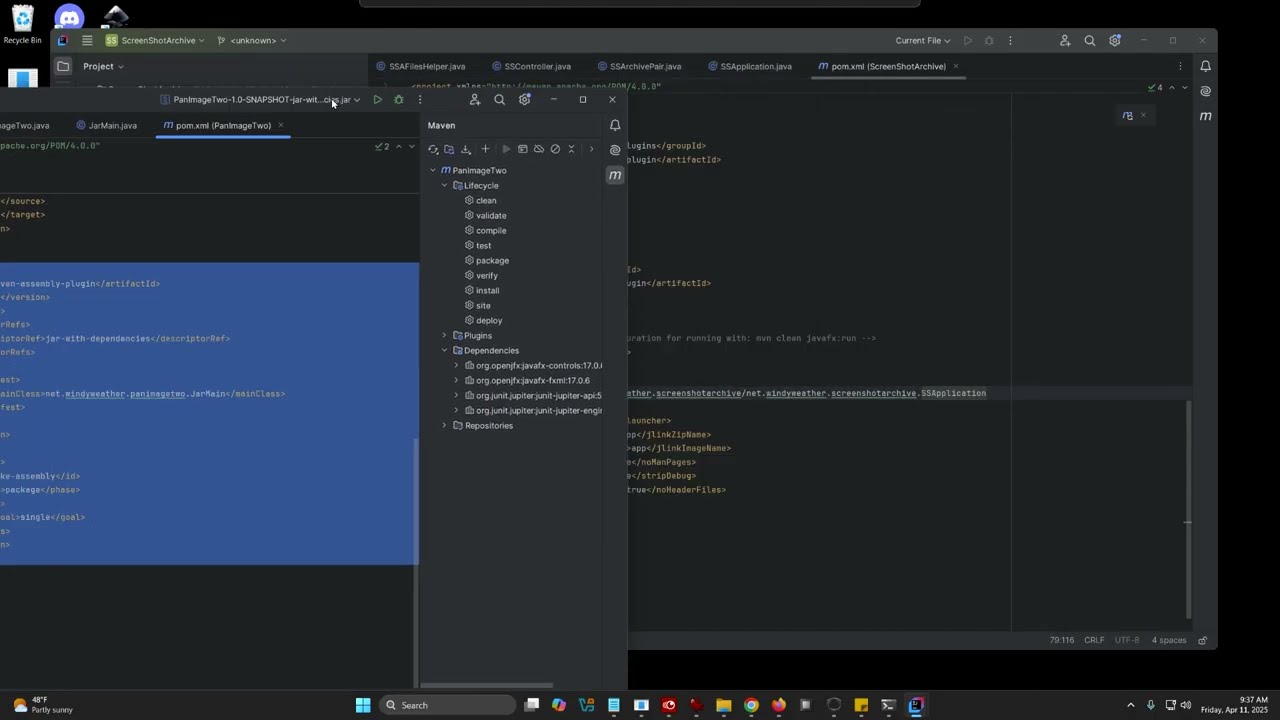
Task: Collapse all nodes in Maven tree
Action: [x=572, y=149]
